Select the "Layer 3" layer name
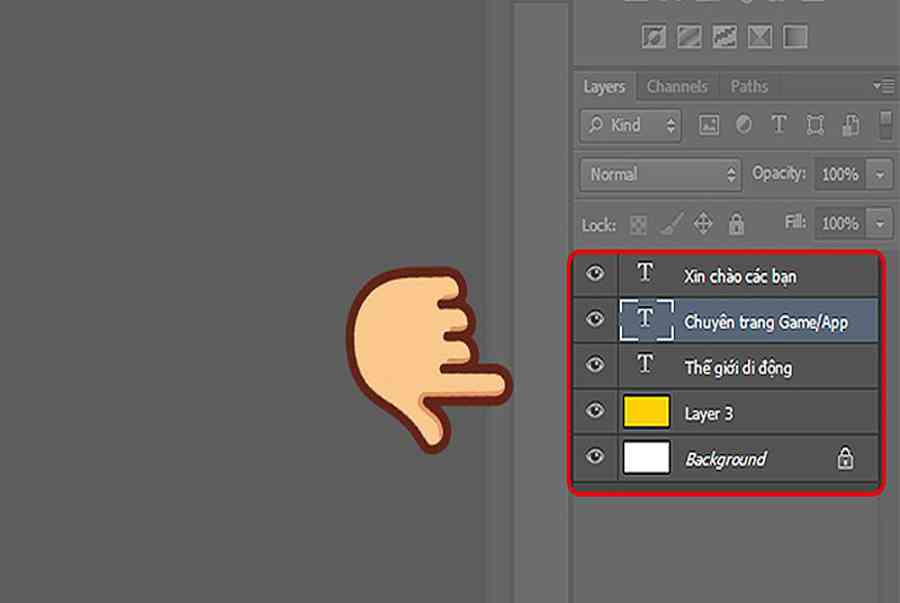The width and height of the screenshot is (900, 603). coord(709,414)
